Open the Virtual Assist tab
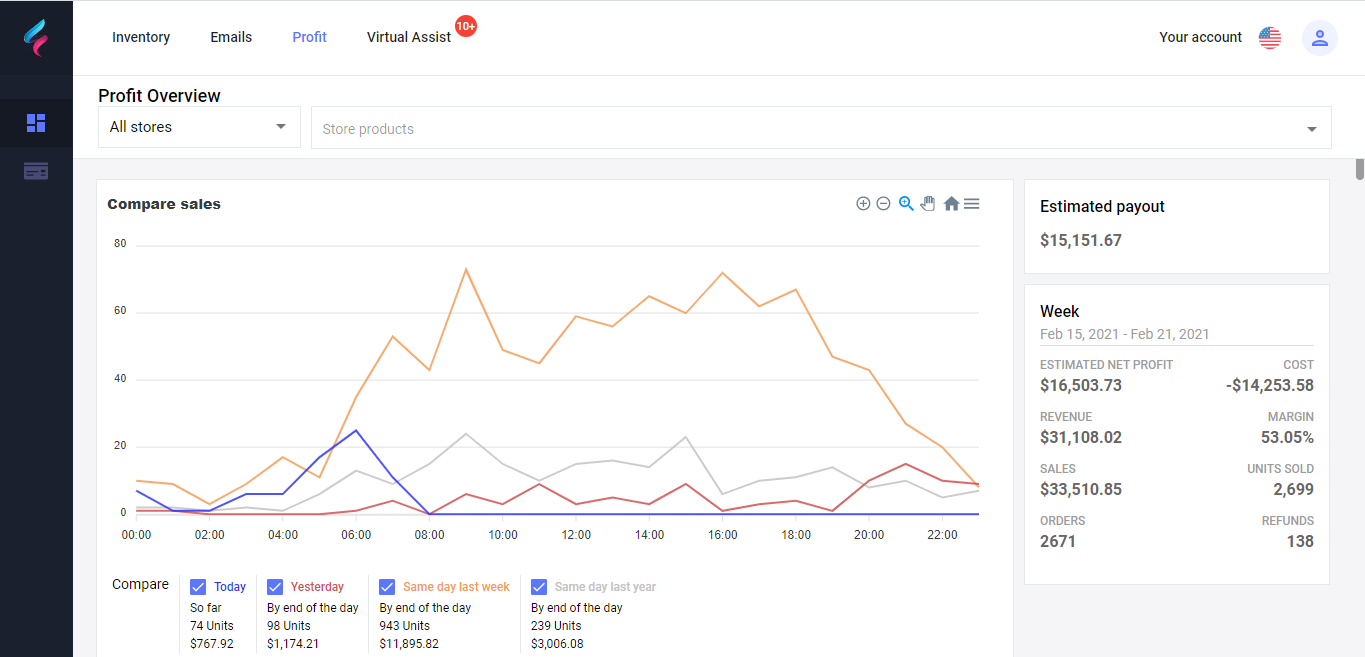This screenshot has width=1365, height=657. click(x=408, y=37)
